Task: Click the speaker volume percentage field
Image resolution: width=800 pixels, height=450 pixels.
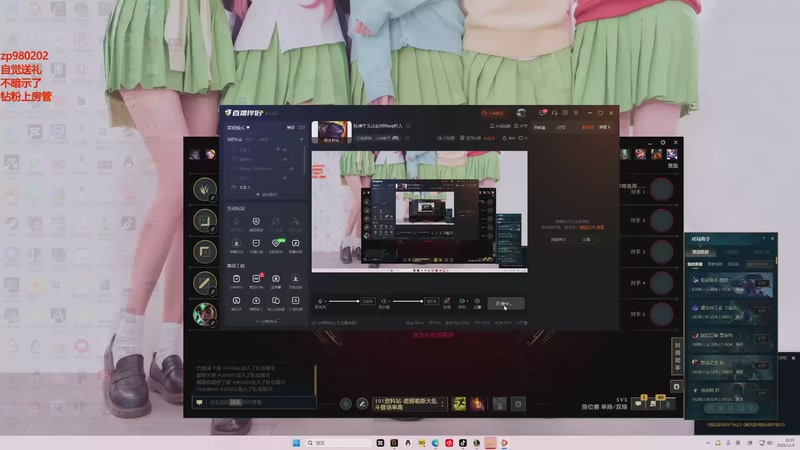Action: point(432,301)
